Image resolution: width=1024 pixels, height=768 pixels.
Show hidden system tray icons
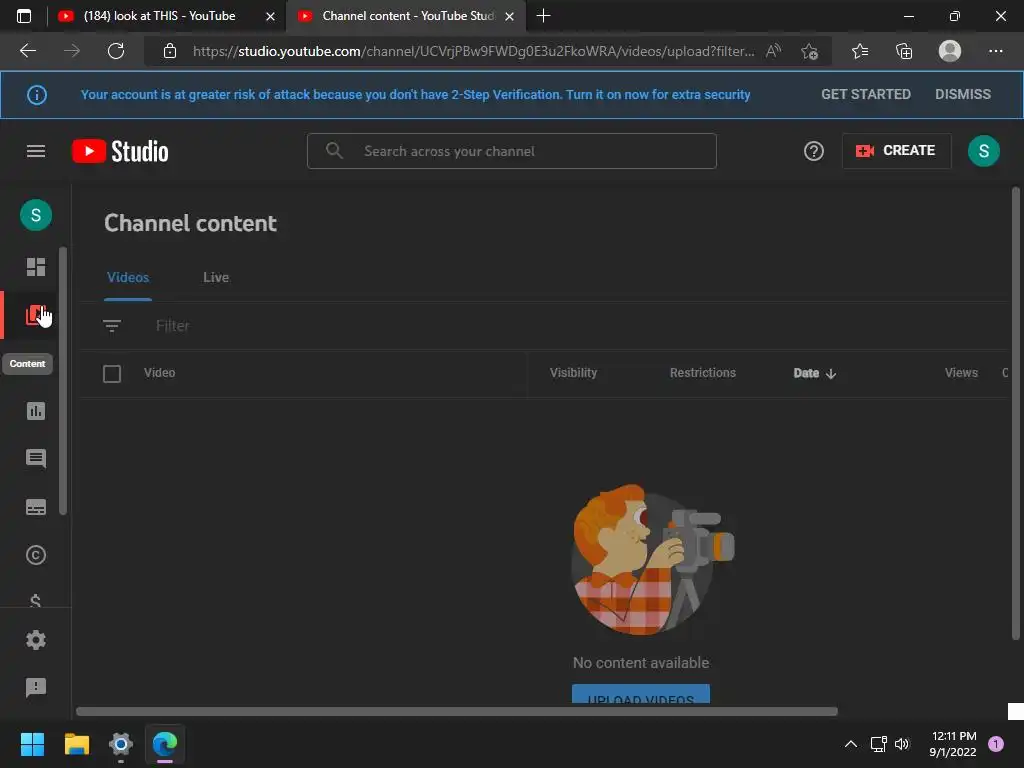coord(850,744)
